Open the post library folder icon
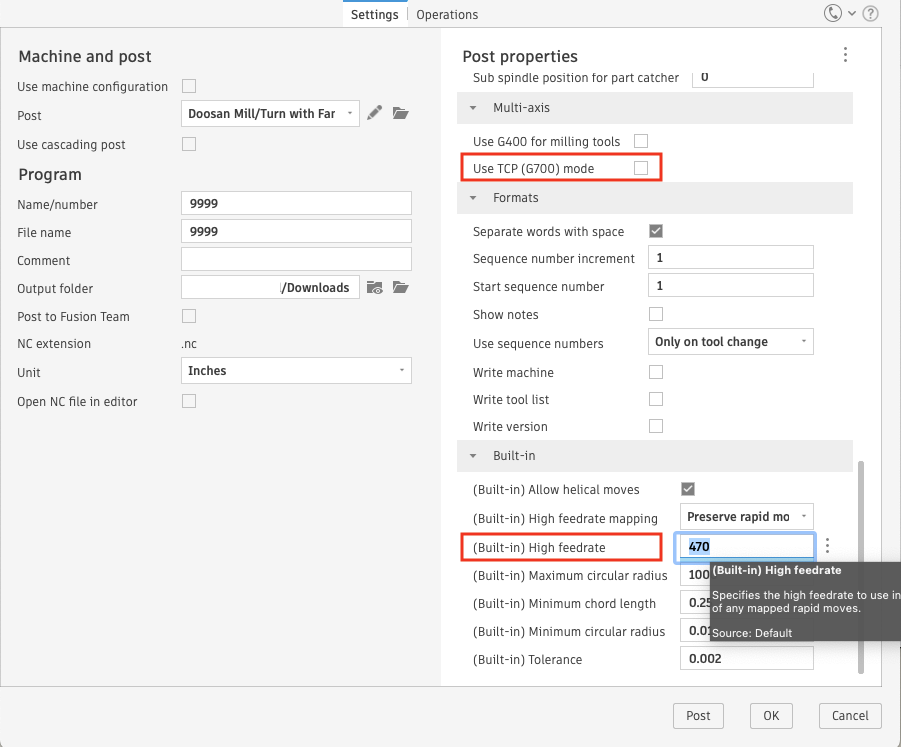Screen dimensions: 901x747 point(401,114)
